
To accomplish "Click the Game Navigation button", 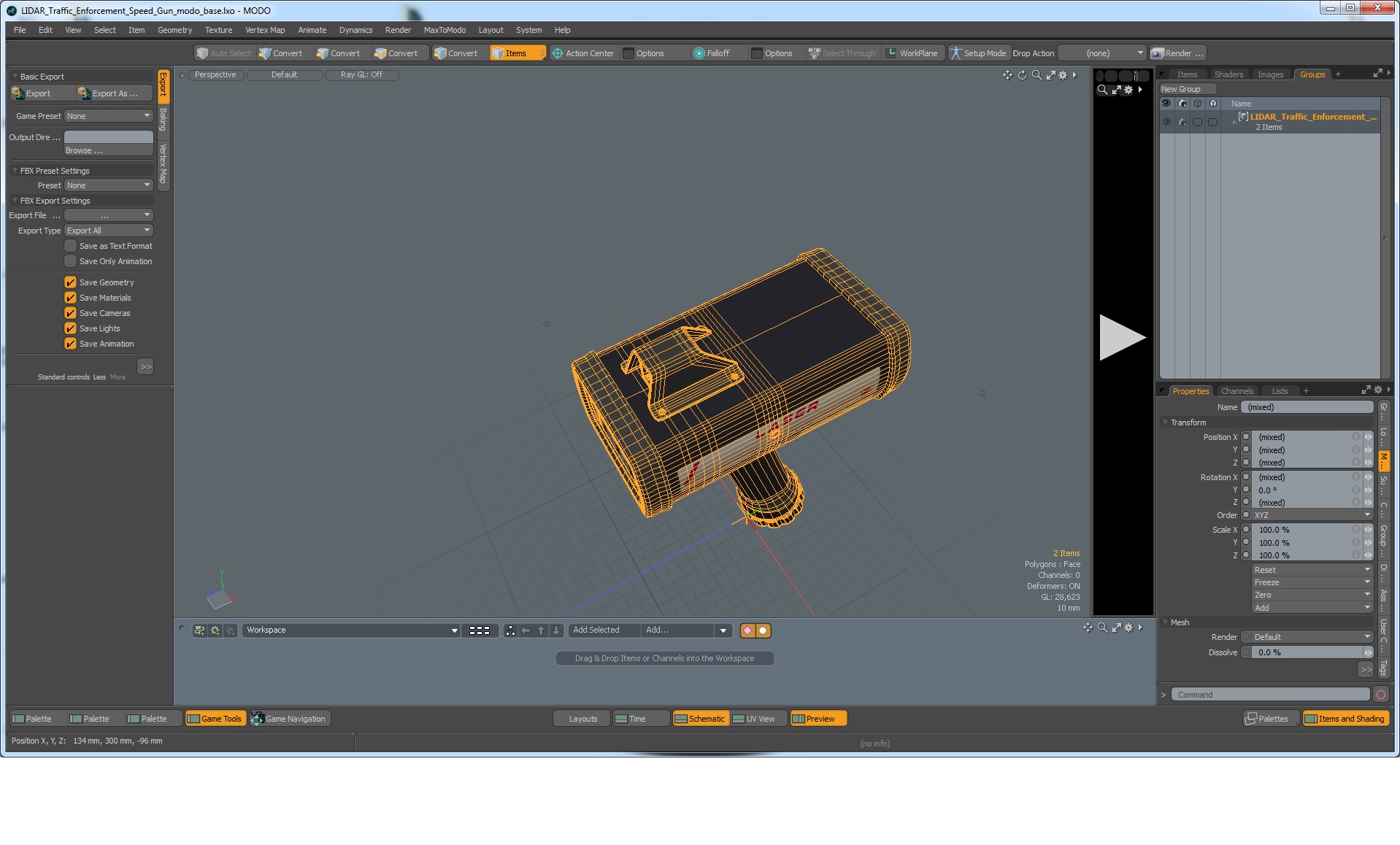I will [290, 719].
